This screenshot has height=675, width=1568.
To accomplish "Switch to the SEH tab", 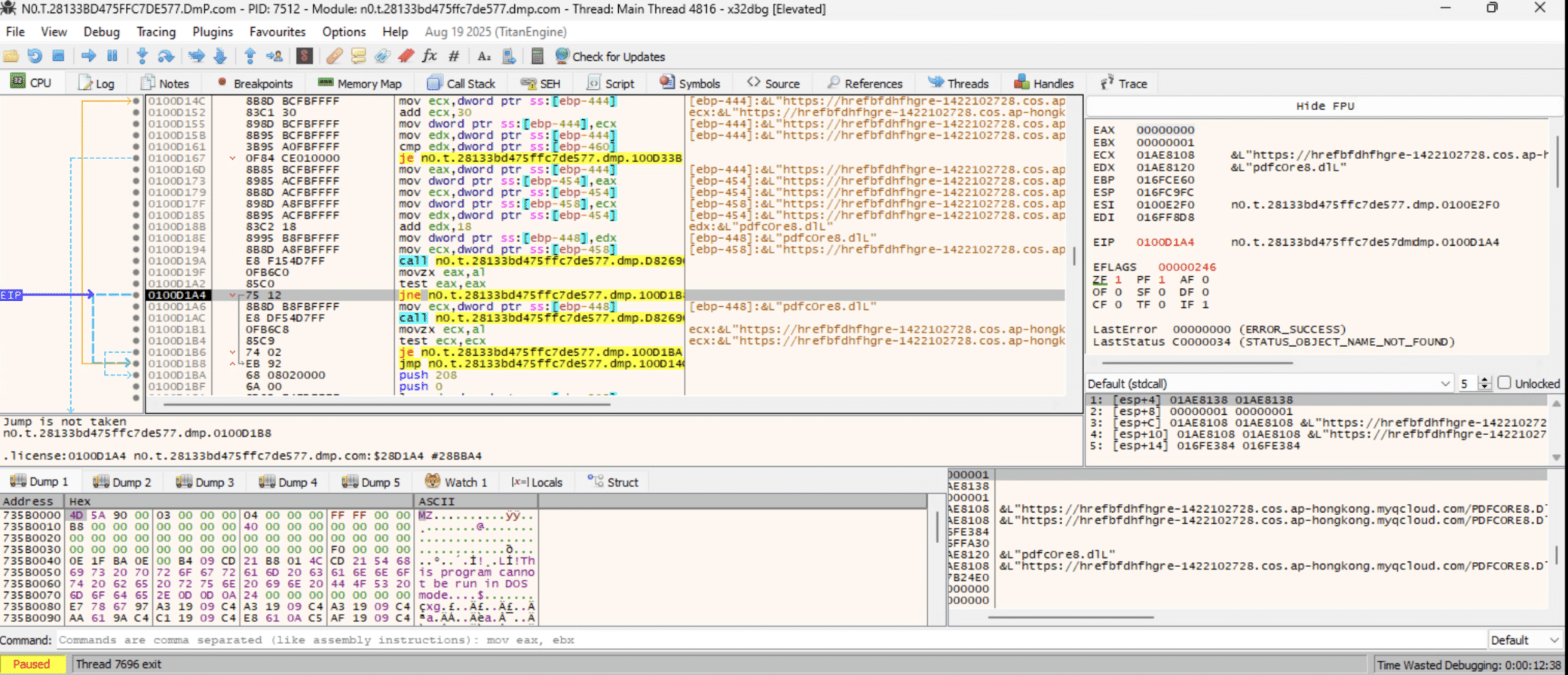I will [541, 84].
